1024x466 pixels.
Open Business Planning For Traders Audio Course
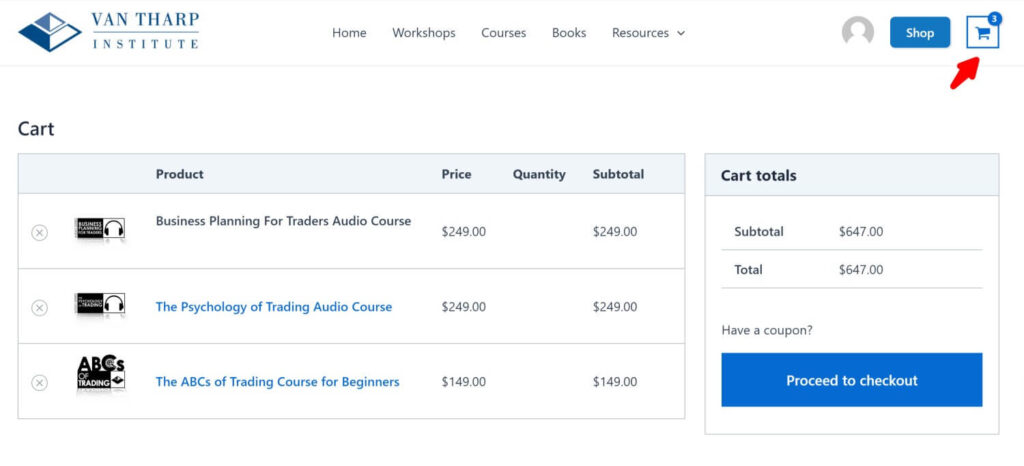(283, 221)
